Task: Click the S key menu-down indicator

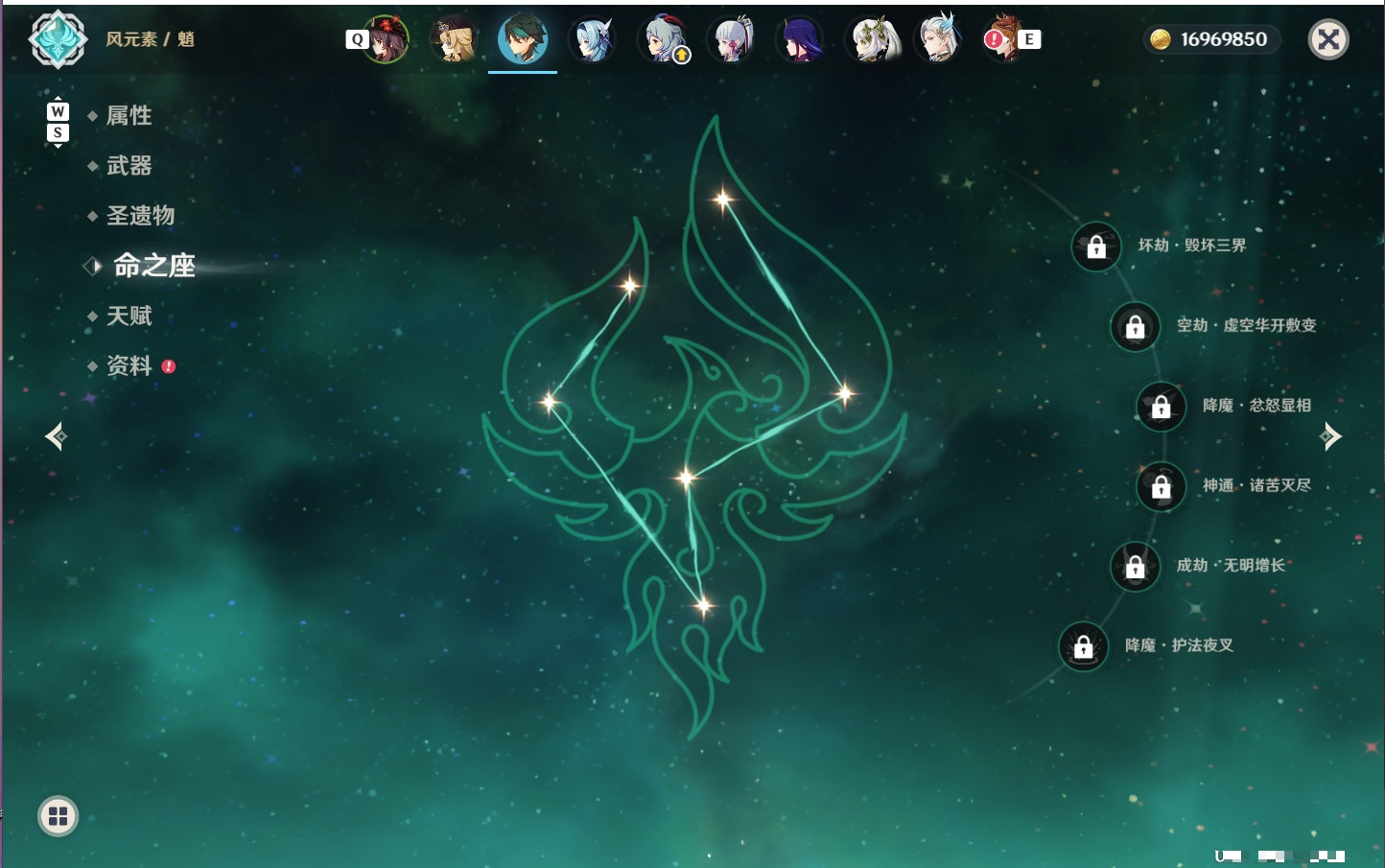Action: [x=58, y=132]
